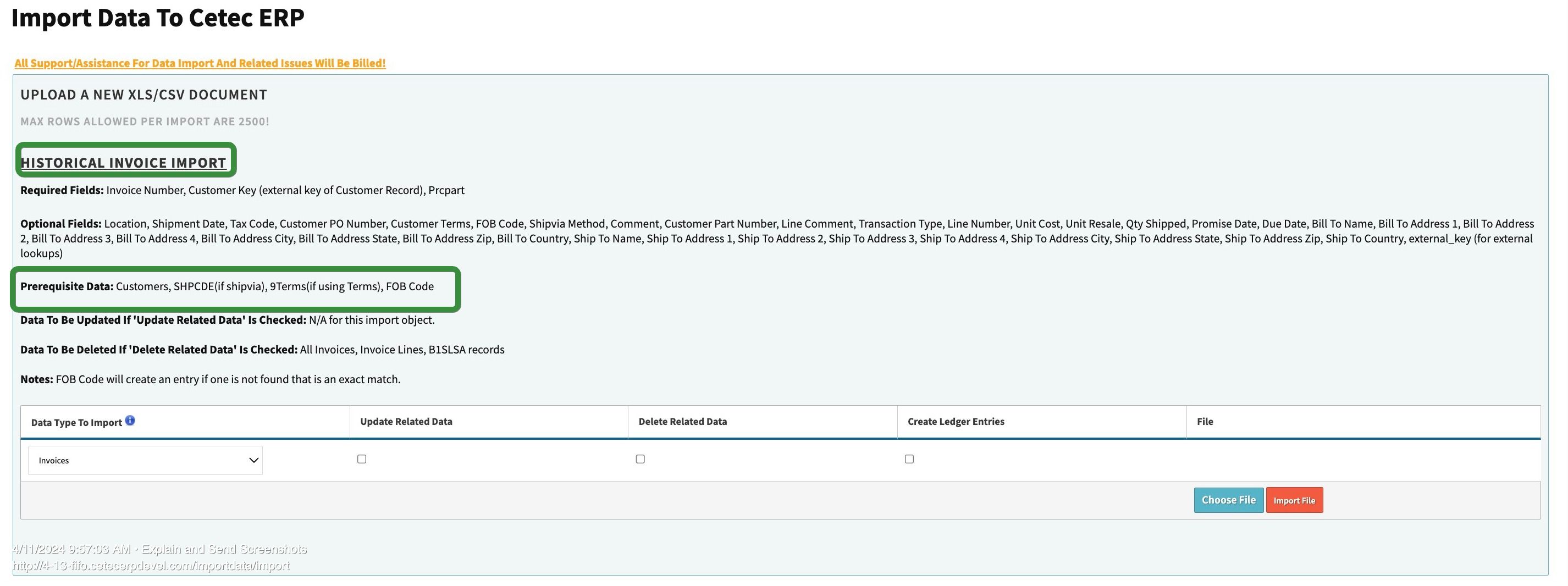
Task: Click the Optional Fields label
Action: pos(61,224)
